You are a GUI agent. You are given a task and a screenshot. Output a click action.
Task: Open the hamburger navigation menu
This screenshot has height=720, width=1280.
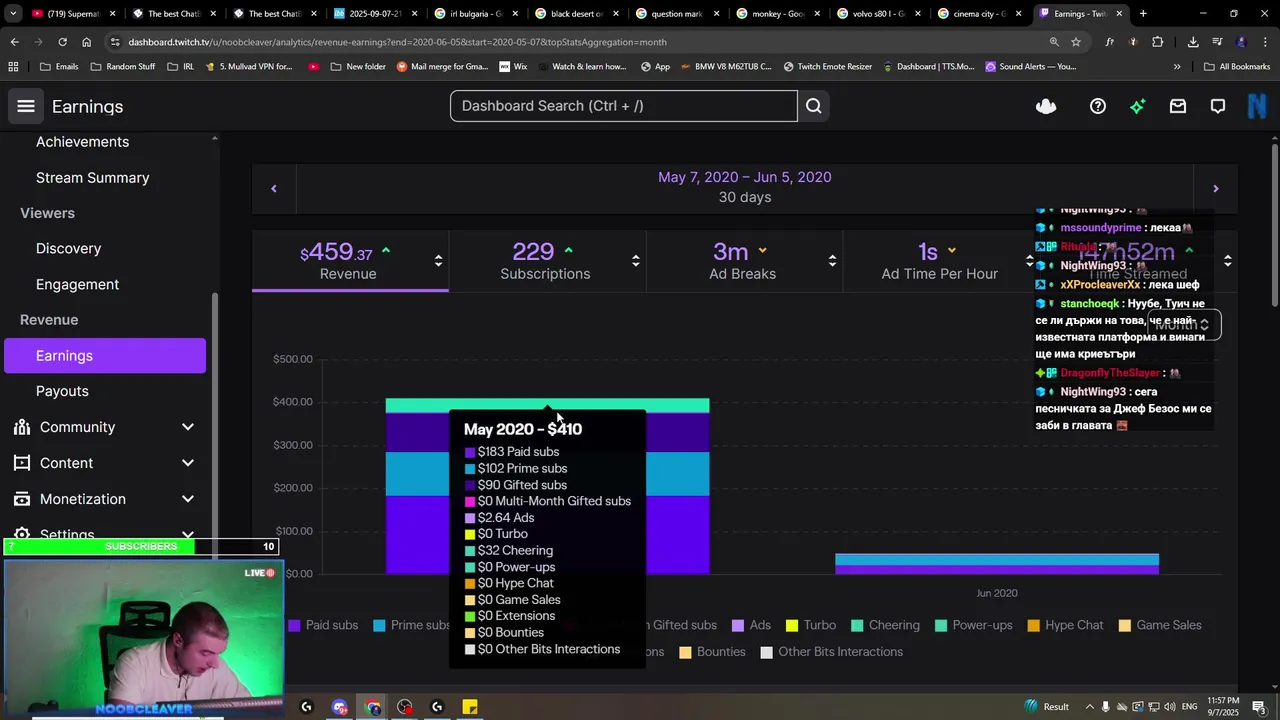(x=26, y=106)
